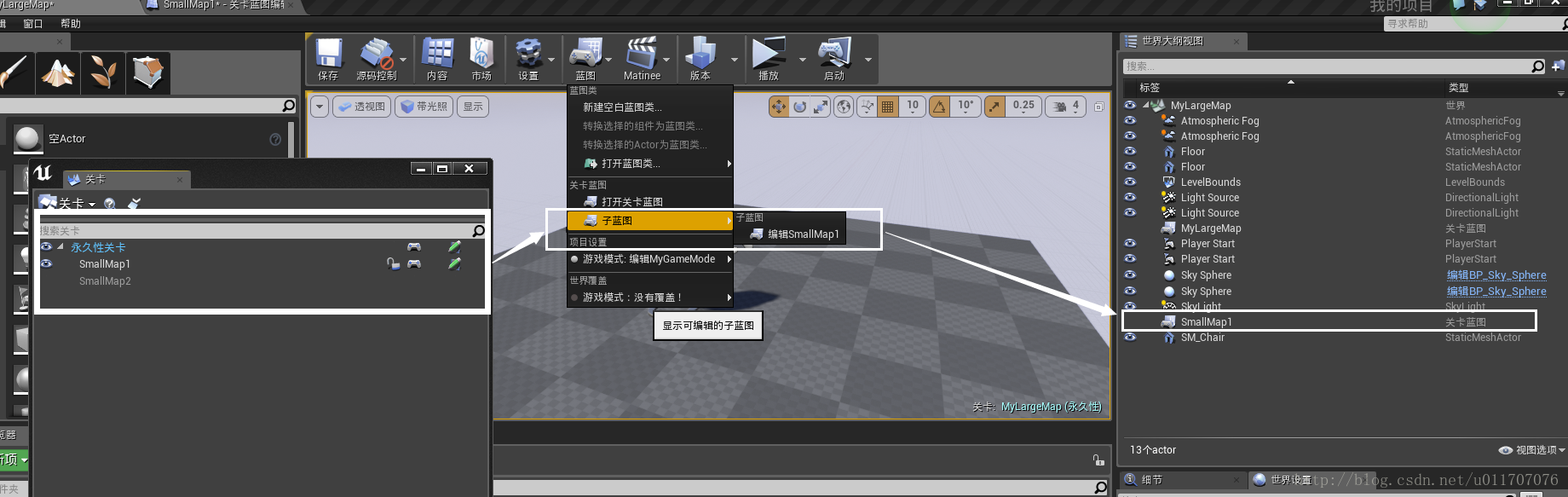Collapse MyLargeMap tree in outliner
The width and height of the screenshot is (1568, 497).
click(x=1146, y=106)
